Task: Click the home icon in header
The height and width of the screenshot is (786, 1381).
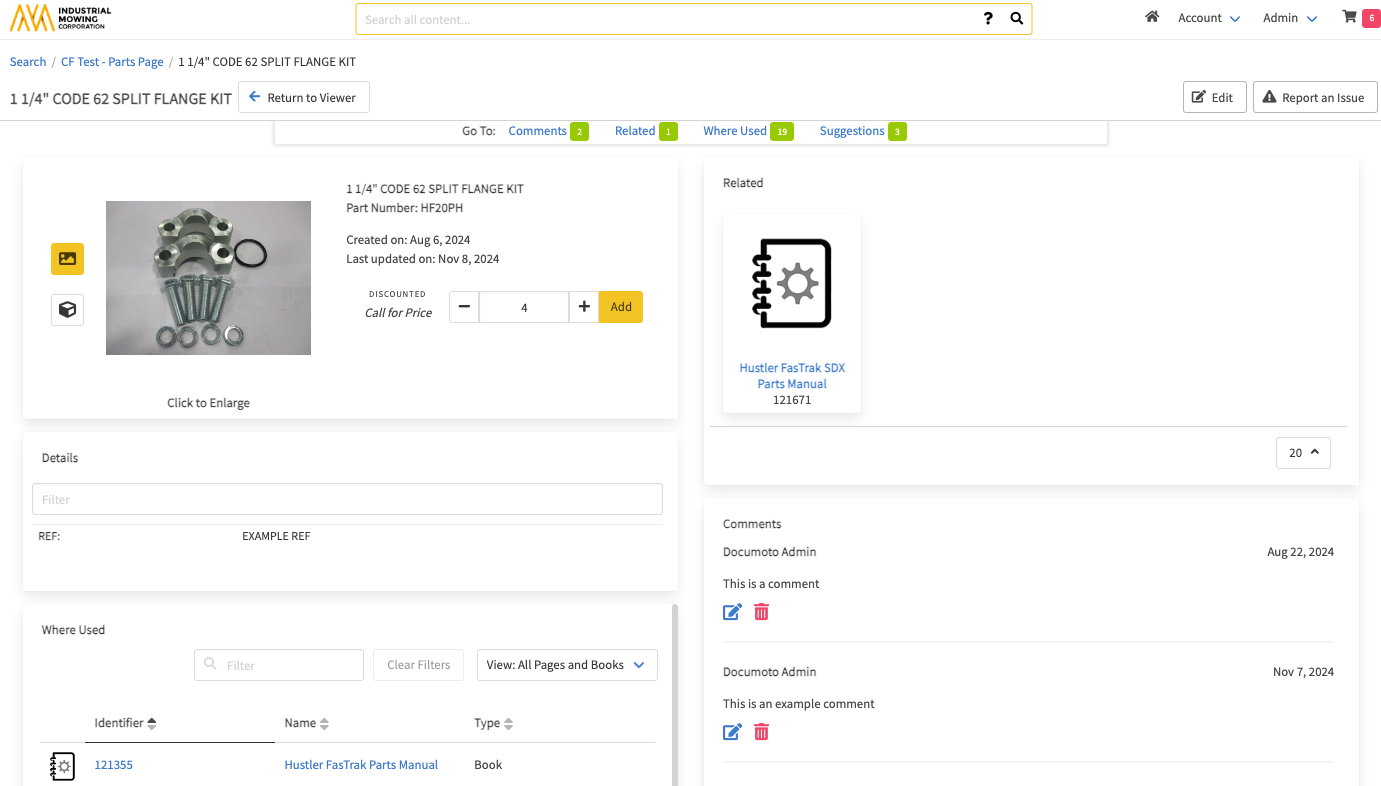Action: point(1152,17)
